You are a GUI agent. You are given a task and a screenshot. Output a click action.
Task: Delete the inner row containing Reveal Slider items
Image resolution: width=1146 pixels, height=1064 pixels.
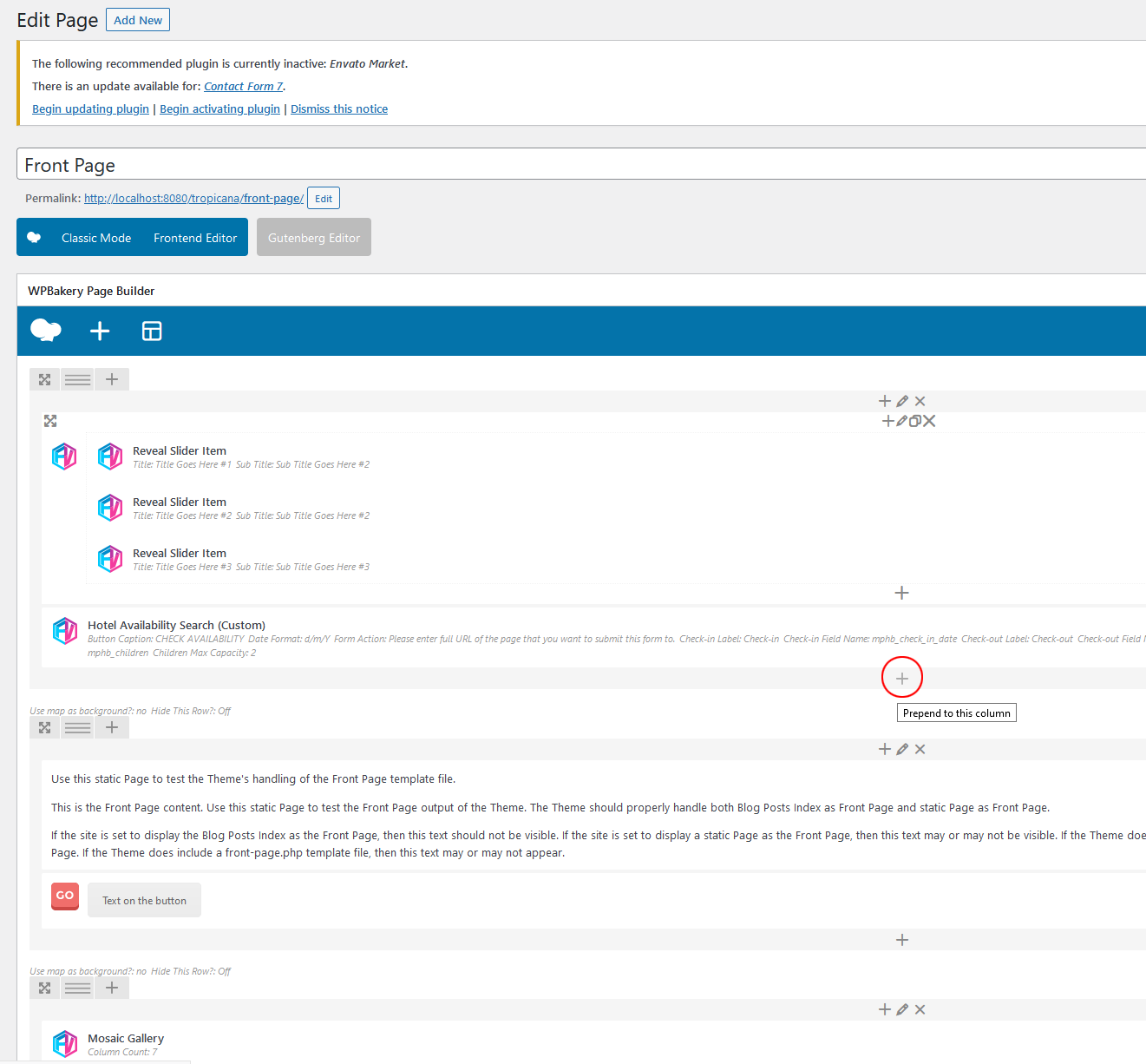click(x=930, y=421)
